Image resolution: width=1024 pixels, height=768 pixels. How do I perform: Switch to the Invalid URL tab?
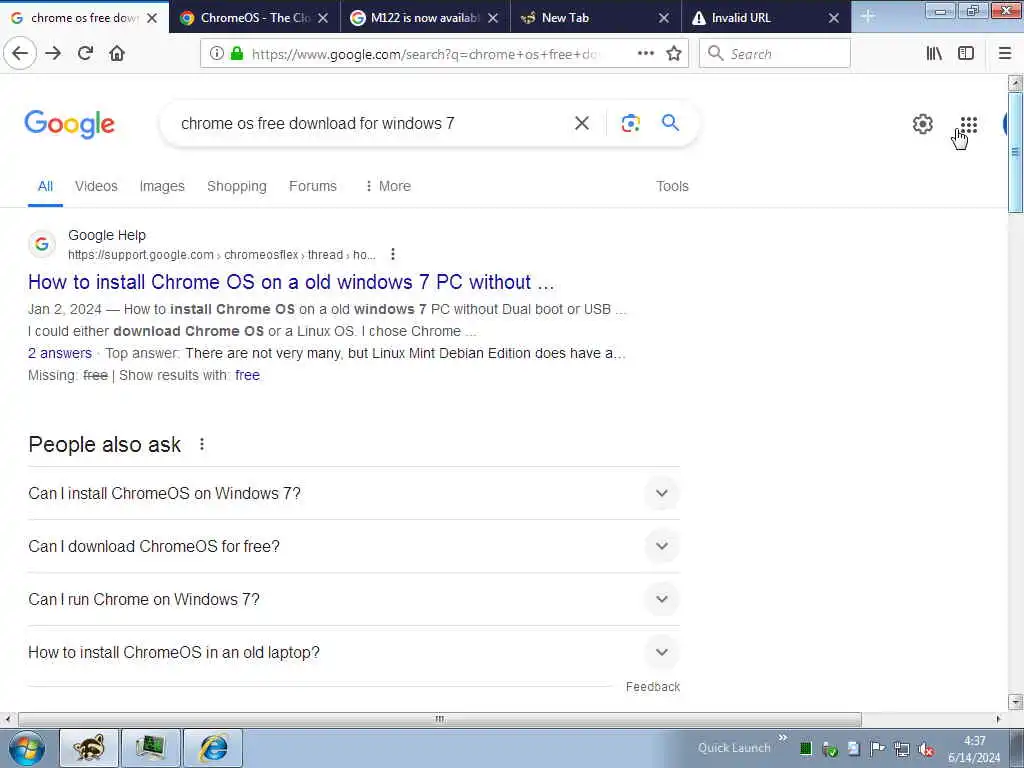click(x=764, y=18)
